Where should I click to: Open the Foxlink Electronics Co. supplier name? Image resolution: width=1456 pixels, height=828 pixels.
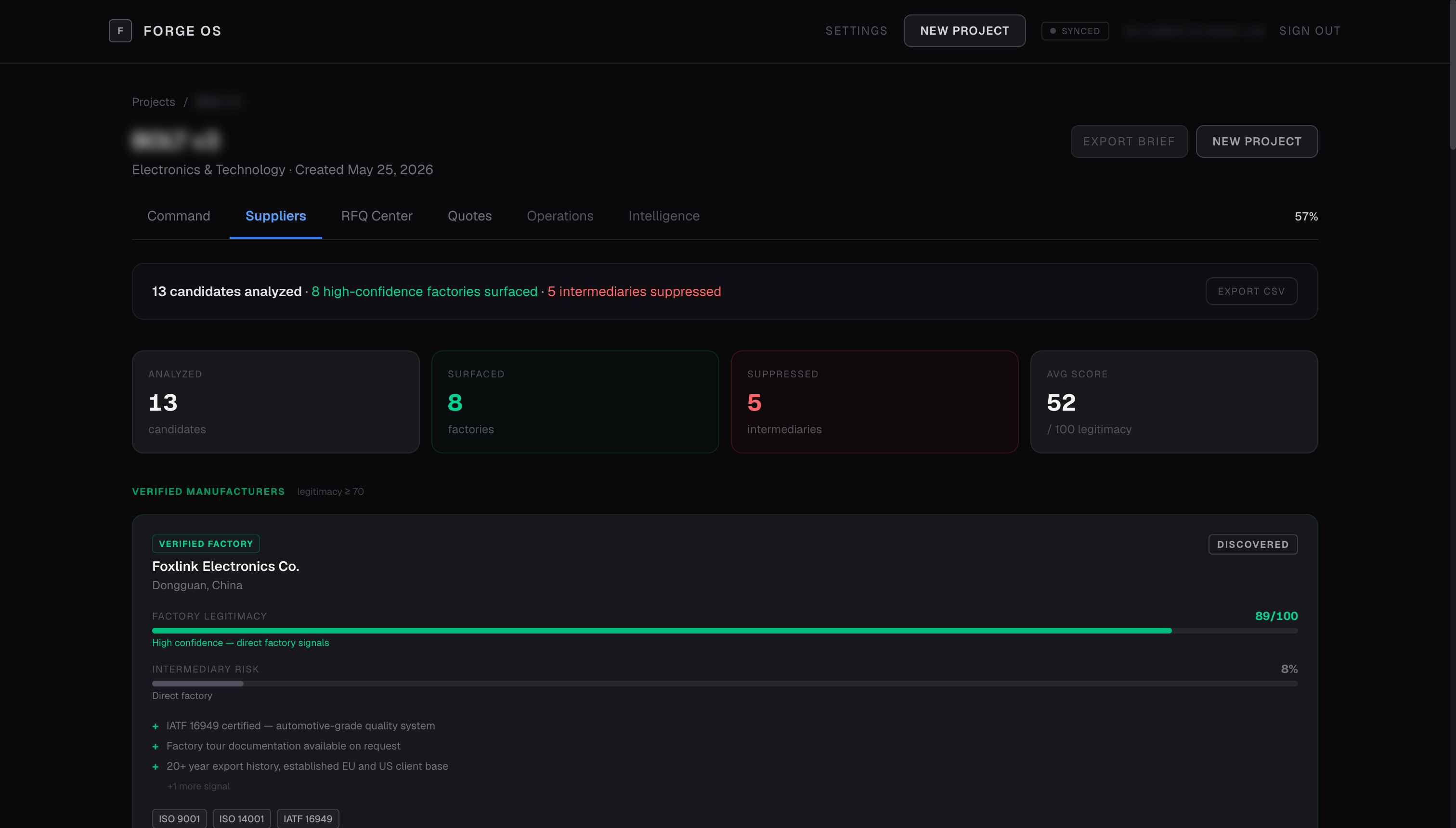(x=225, y=567)
